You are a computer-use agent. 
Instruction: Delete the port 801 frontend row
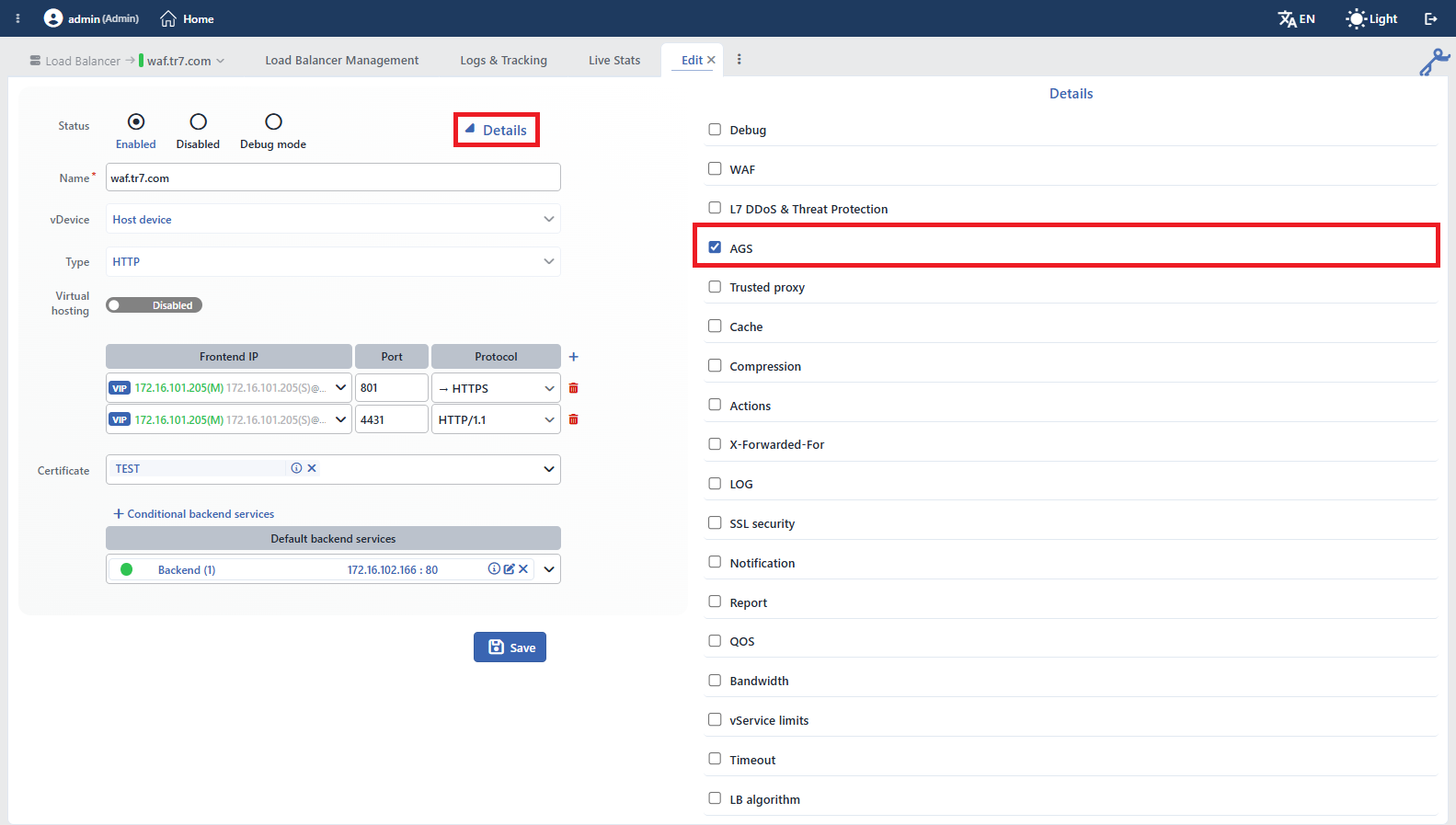[x=573, y=388]
